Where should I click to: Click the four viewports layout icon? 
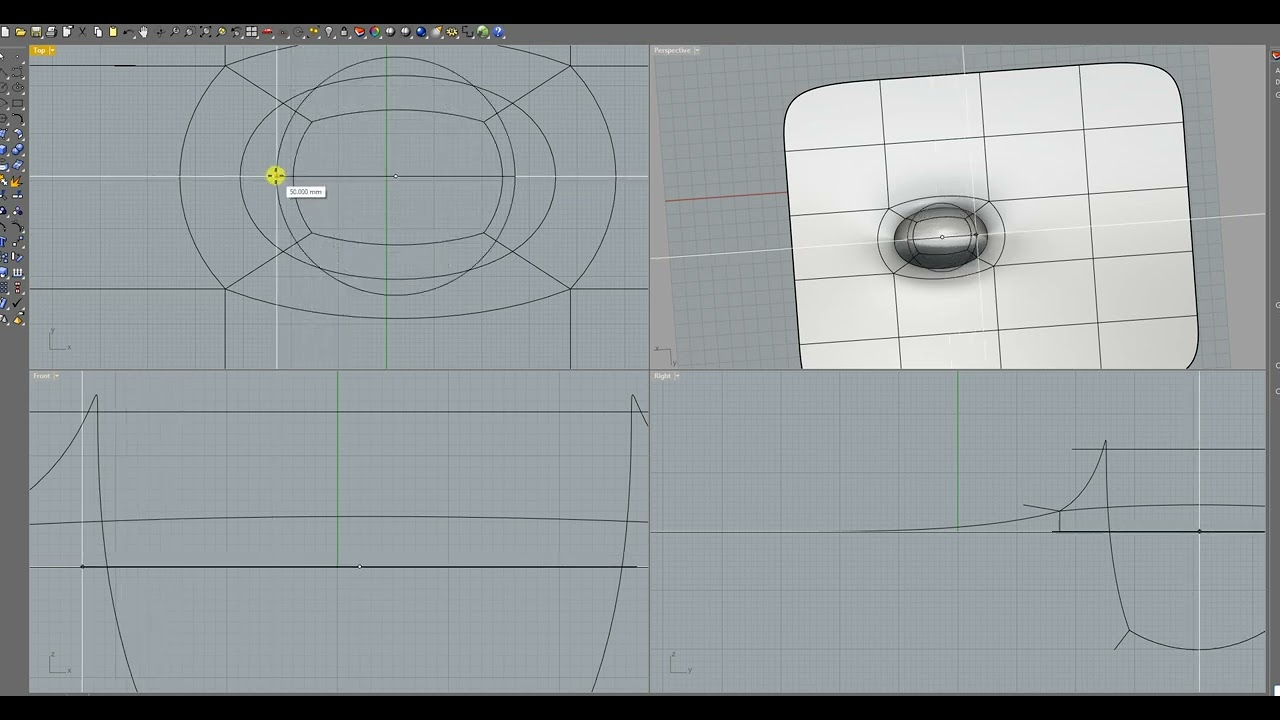coord(251,32)
